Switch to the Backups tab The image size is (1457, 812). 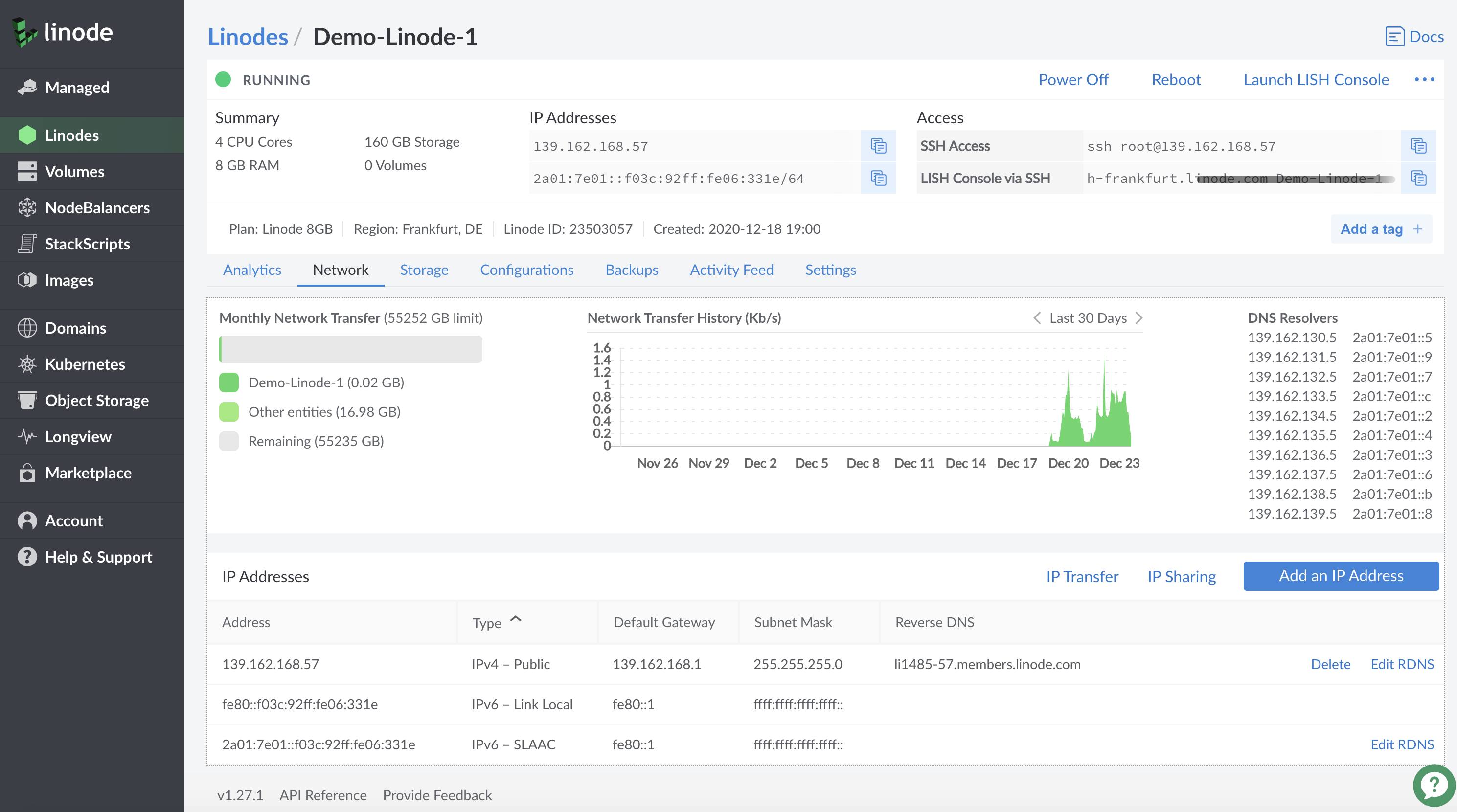click(632, 270)
